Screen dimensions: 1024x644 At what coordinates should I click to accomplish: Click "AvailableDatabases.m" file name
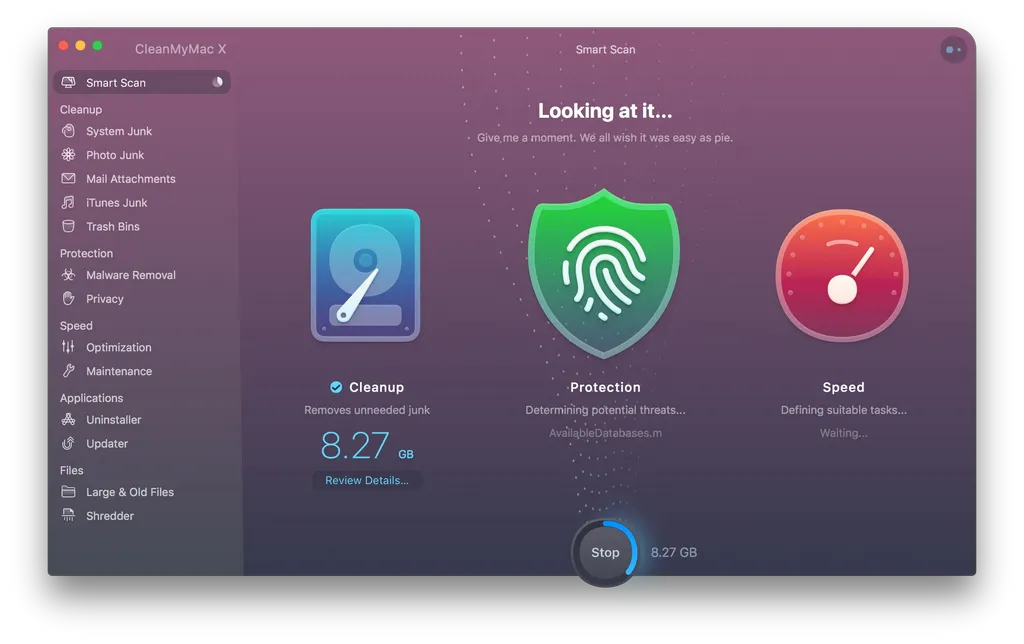[605, 433]
